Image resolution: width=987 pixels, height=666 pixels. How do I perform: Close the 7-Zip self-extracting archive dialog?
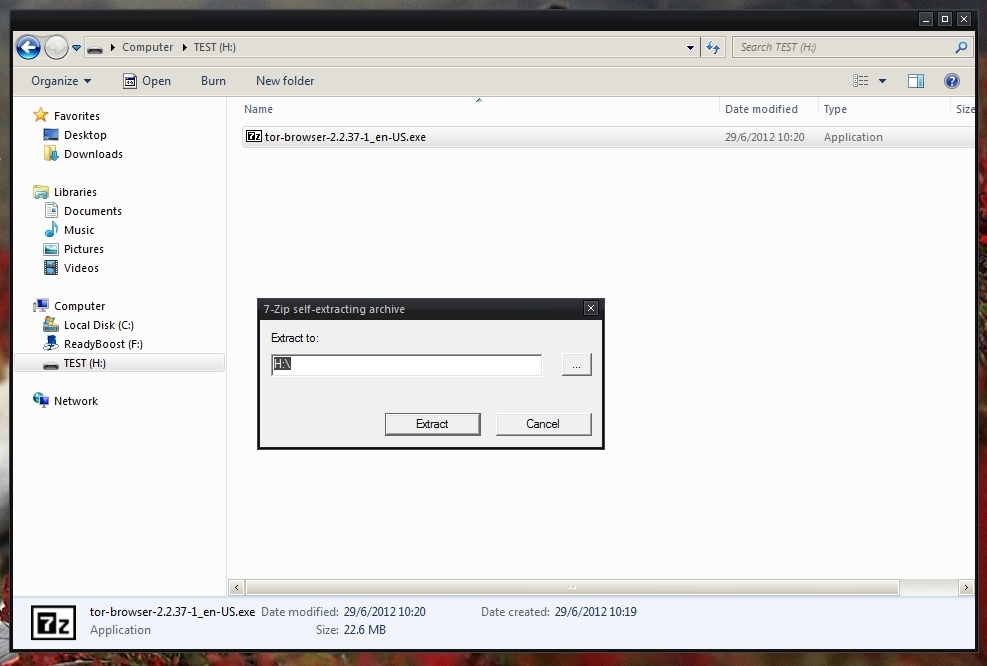click(x=590, y=308)
